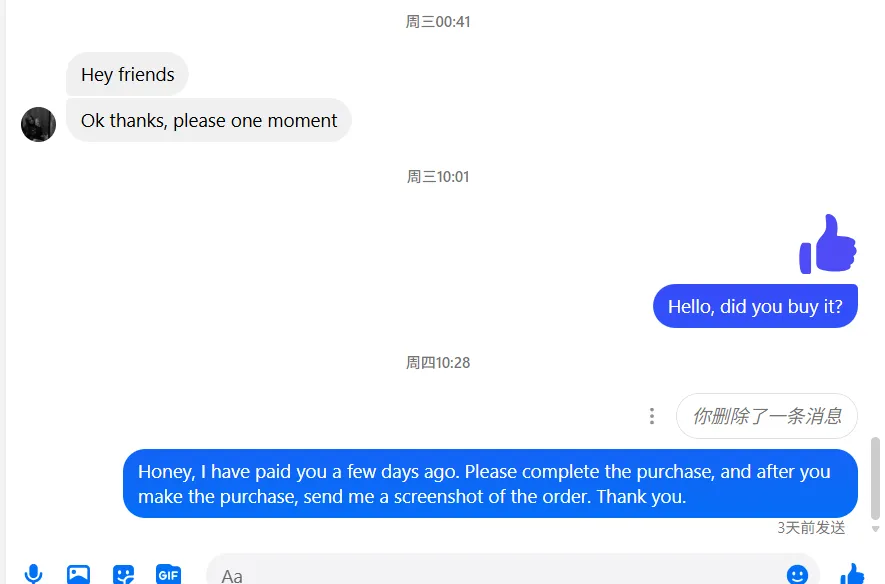Click the 'Honey, I have paid' message
885x584 pixels.
pos(490,484)
